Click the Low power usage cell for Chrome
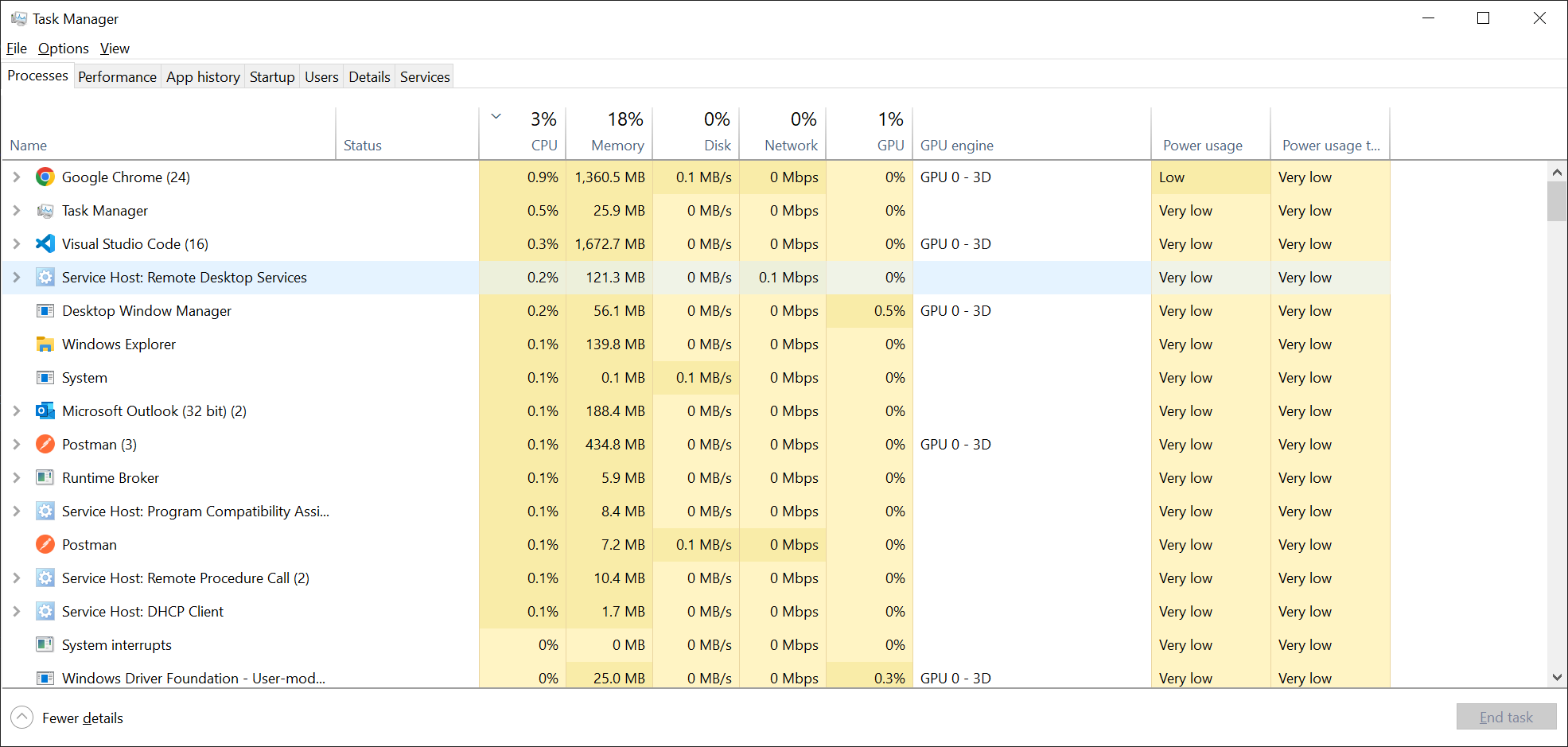The image size is (1568, 747). pos(1211,177)
